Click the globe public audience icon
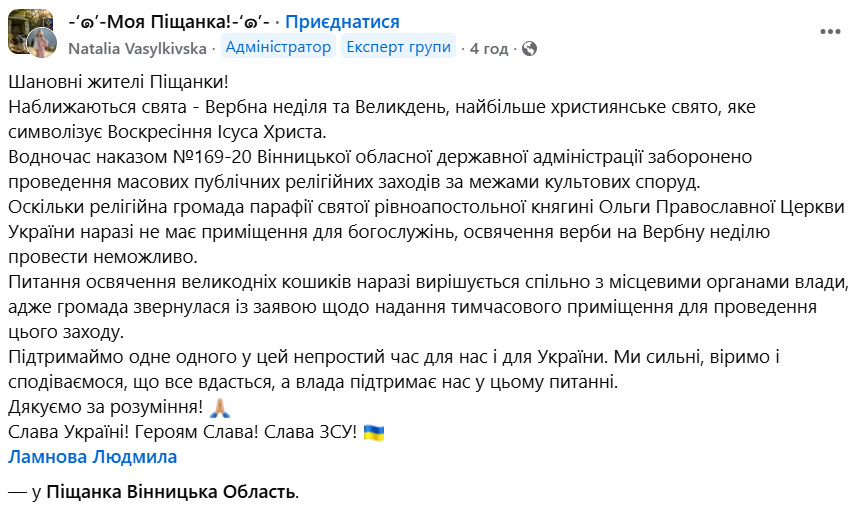 click(x=530, y=48)
